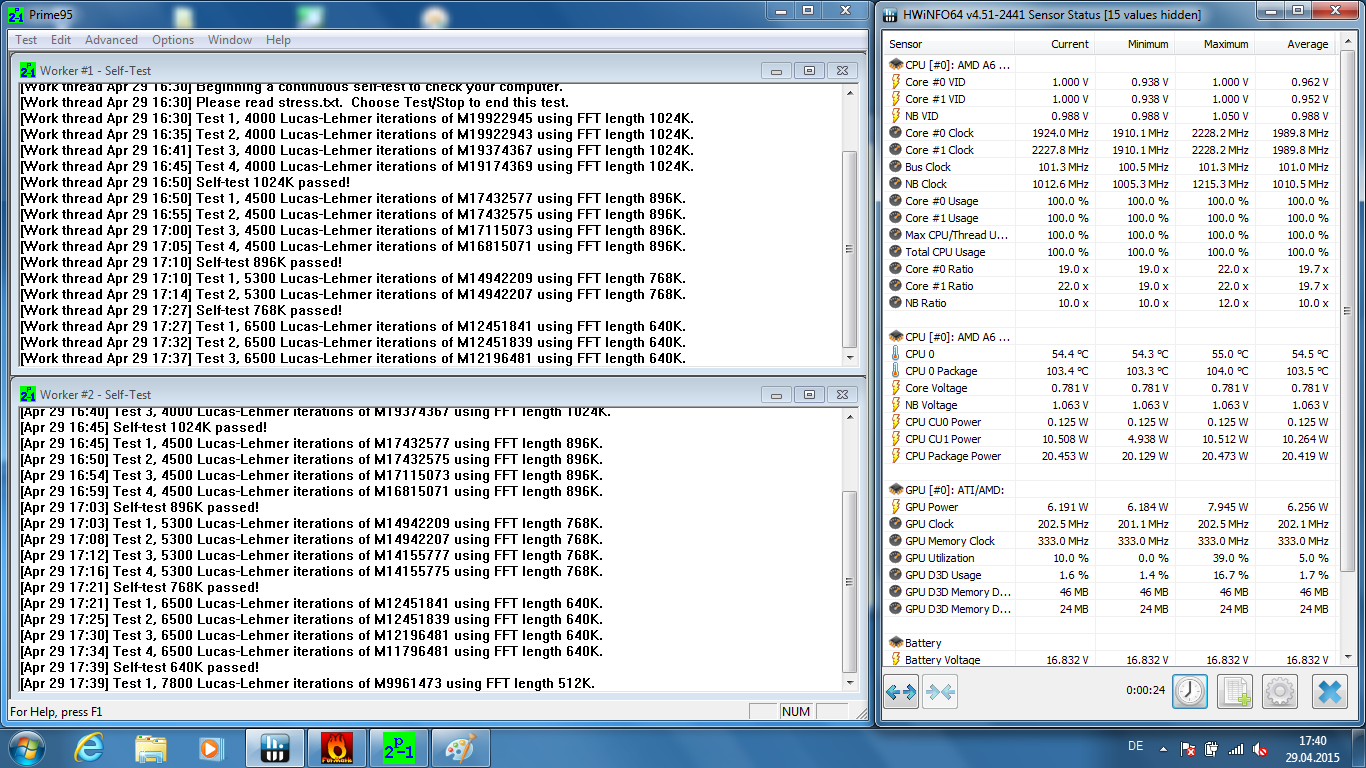Minimize the Worker #2 Self-Test child window
Image resolution: width=1366 pixels, height=768 pixels.
tap(776, 394)
